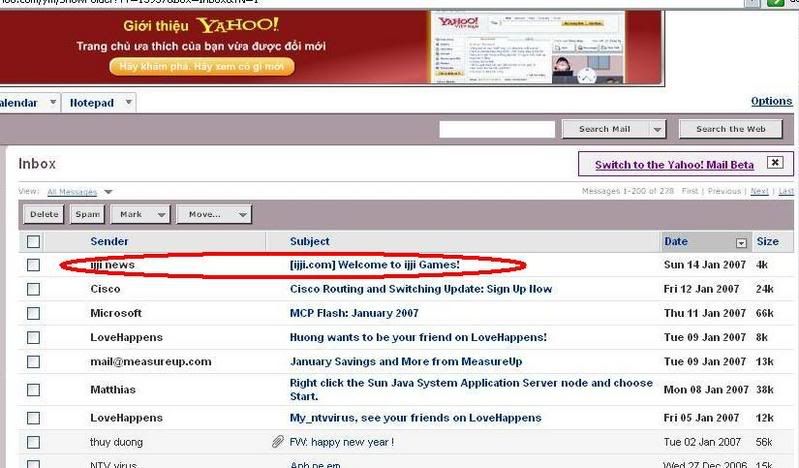Click the sender thuy duong
Viewport: 799px width, 468px height.
coord(116,442)
